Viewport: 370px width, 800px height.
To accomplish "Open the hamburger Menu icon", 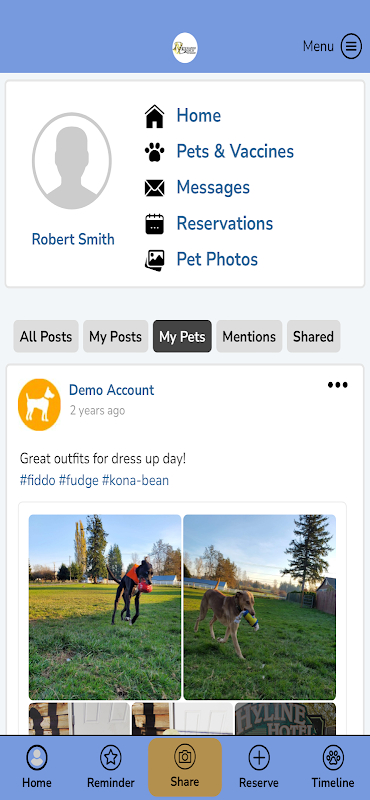I will [x=351, y=46].
